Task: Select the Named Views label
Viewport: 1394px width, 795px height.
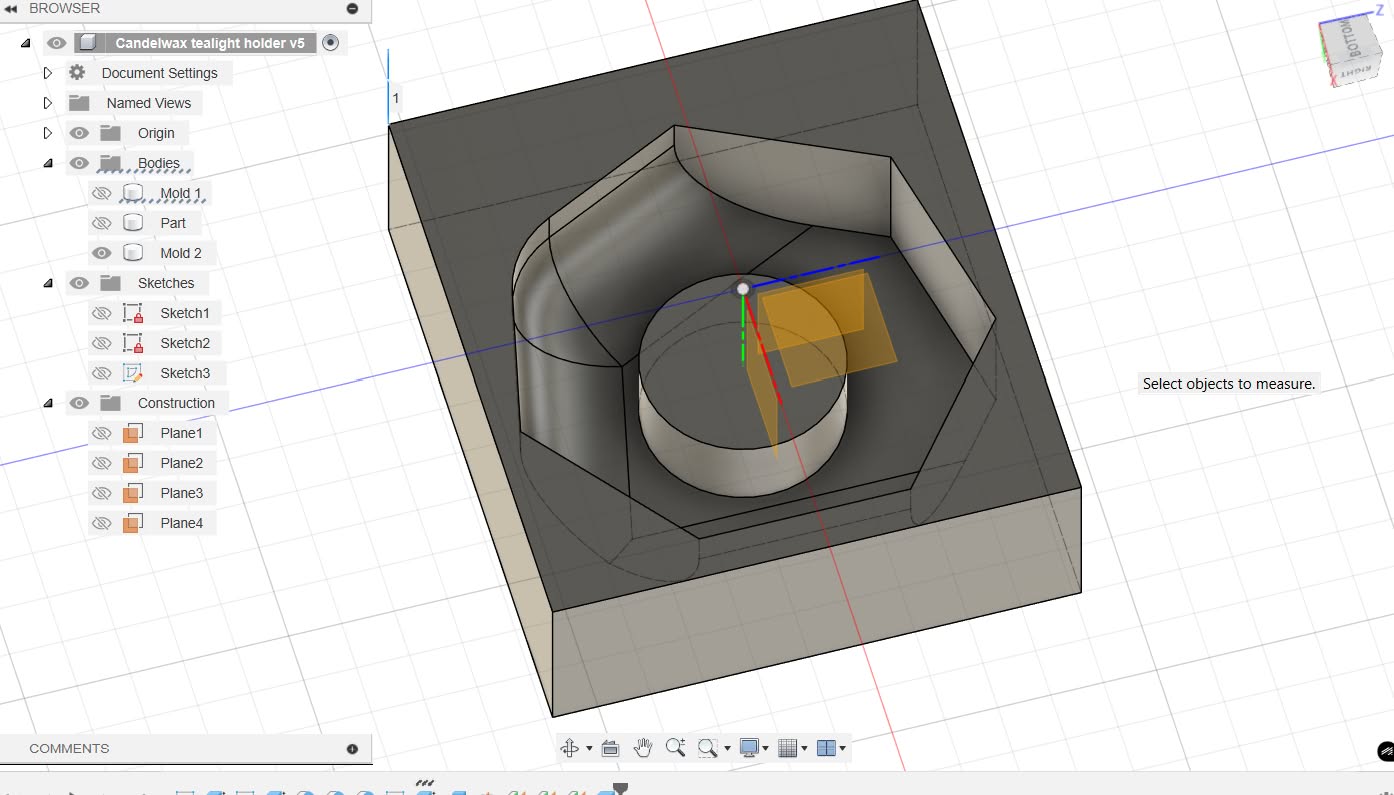Action: pyautogui.click(x=149, y=103)
